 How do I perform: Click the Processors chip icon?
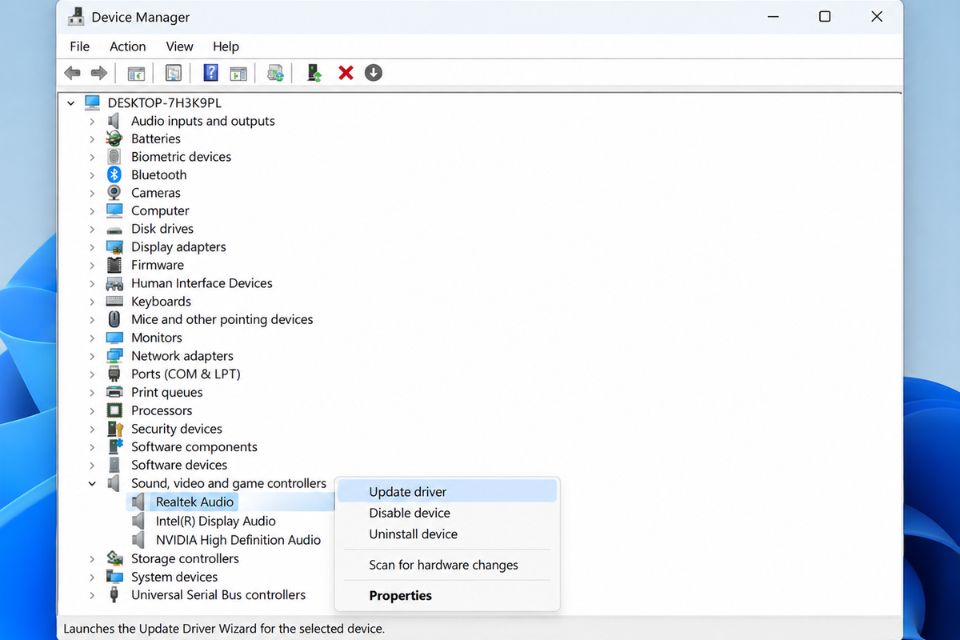coord(114,410)
